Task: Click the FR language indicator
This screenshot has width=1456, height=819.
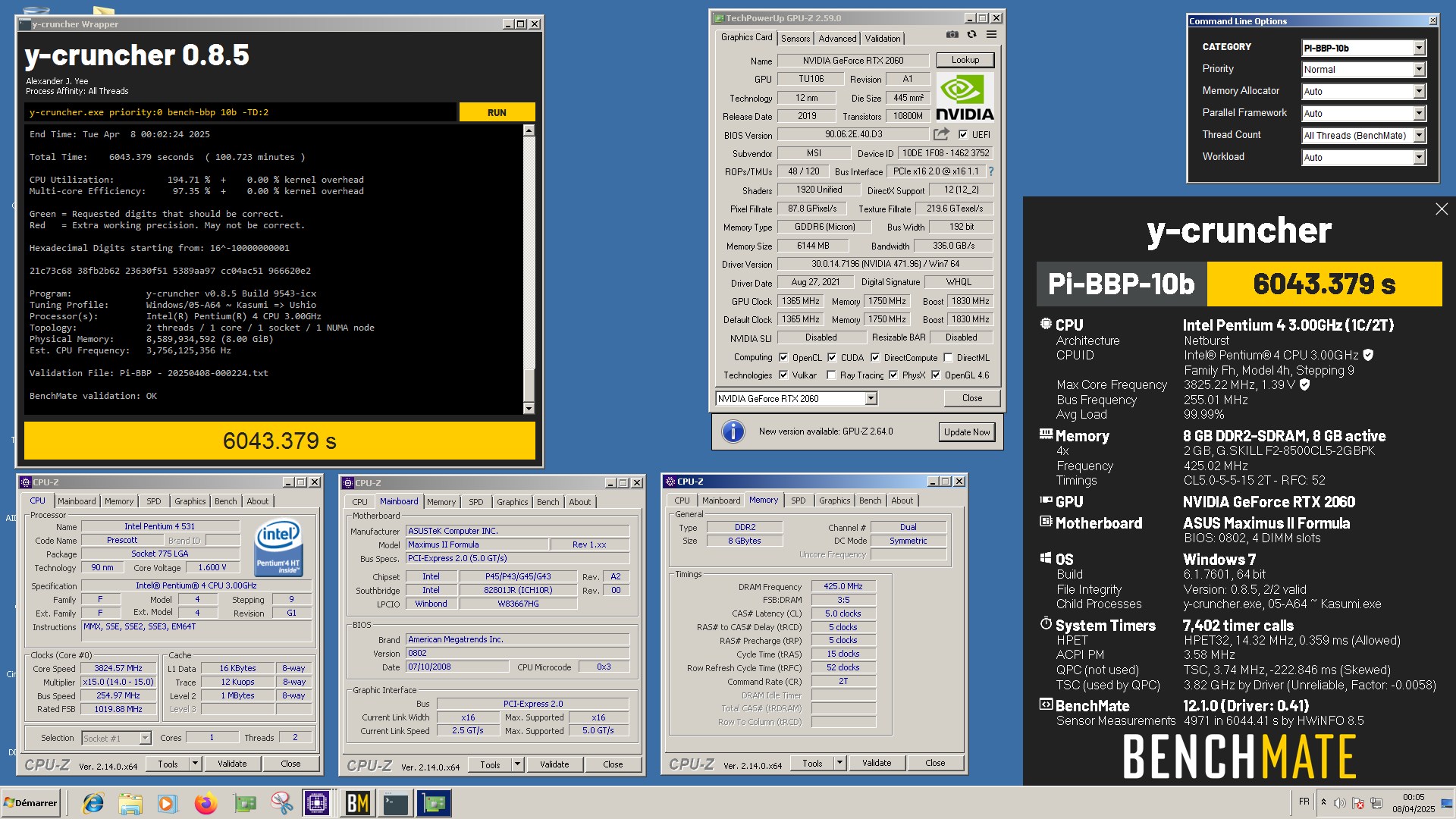Action: (1304, 802)
